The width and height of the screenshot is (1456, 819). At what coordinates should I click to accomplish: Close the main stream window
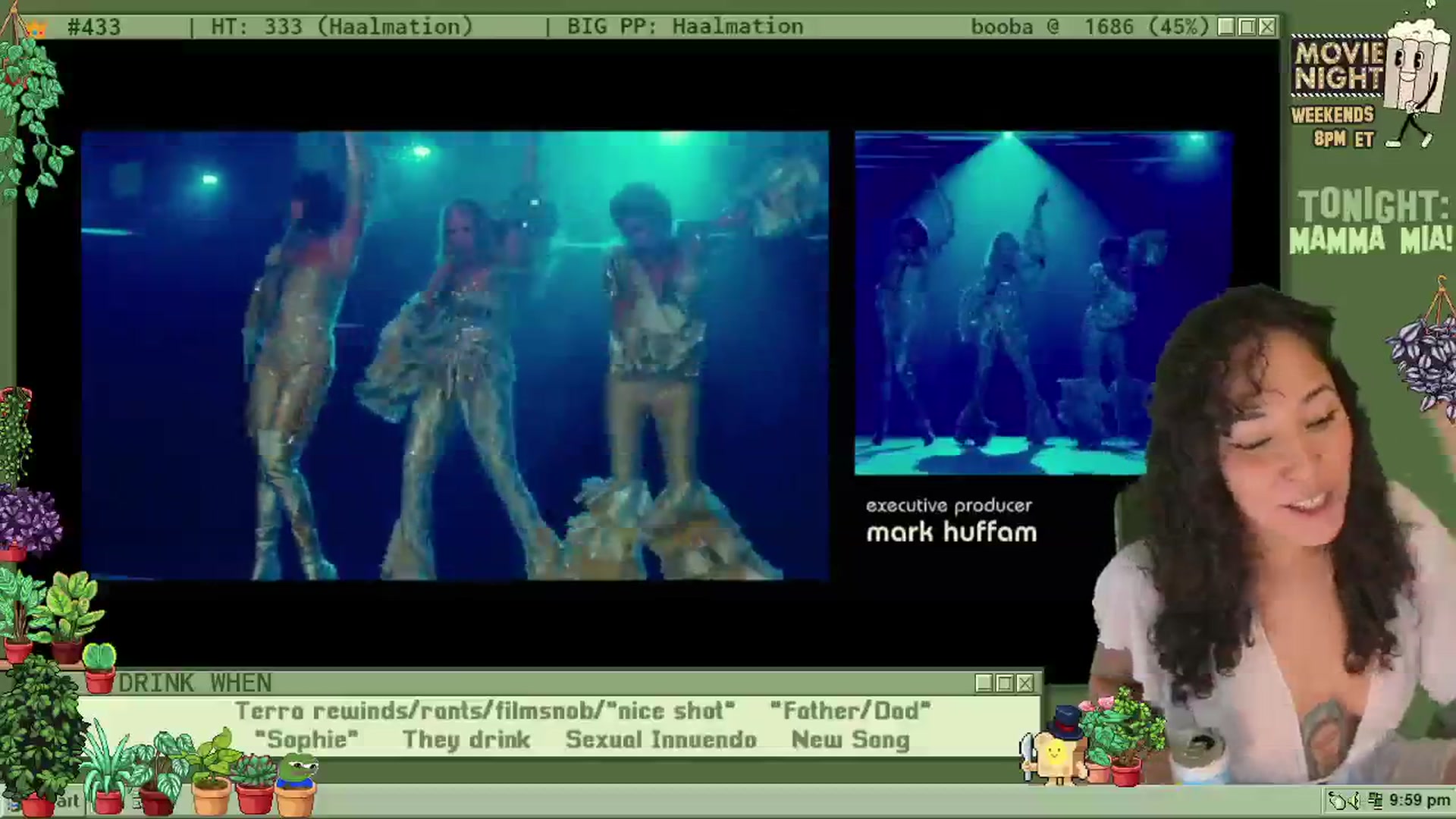1266,27
